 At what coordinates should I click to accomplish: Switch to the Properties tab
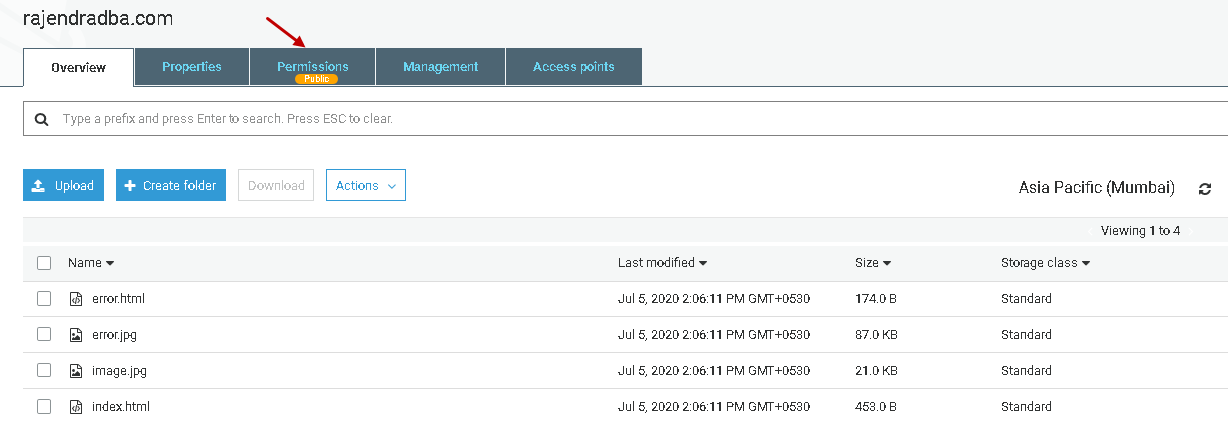(x=192, y=67)
